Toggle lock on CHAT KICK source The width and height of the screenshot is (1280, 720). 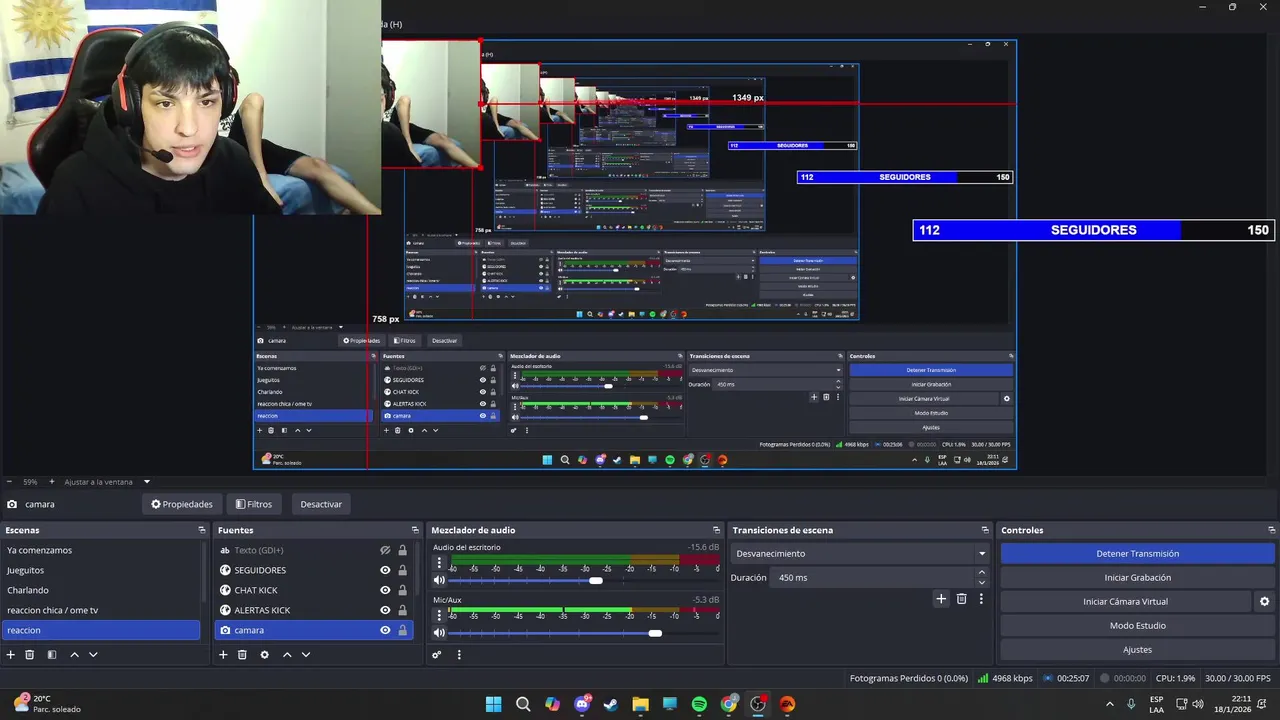click(403, 590)
